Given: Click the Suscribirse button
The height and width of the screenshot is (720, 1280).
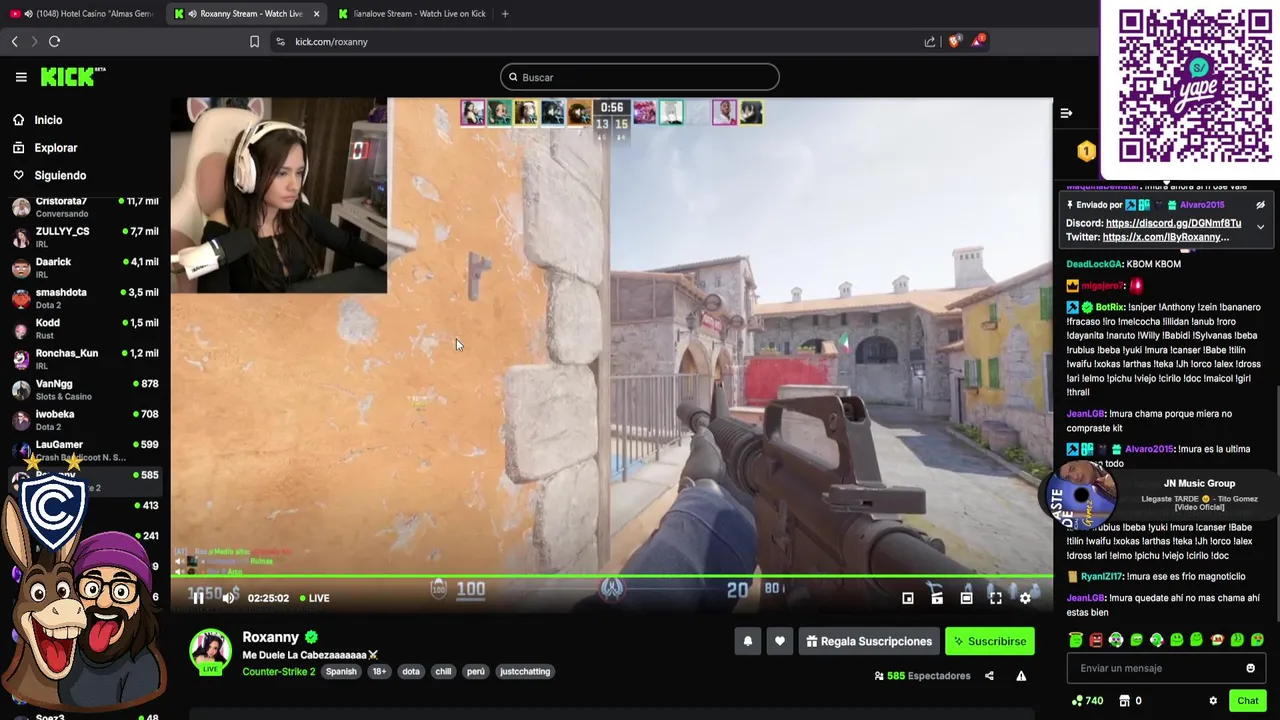Looking at the screenshot, I should tap(990, 641).
